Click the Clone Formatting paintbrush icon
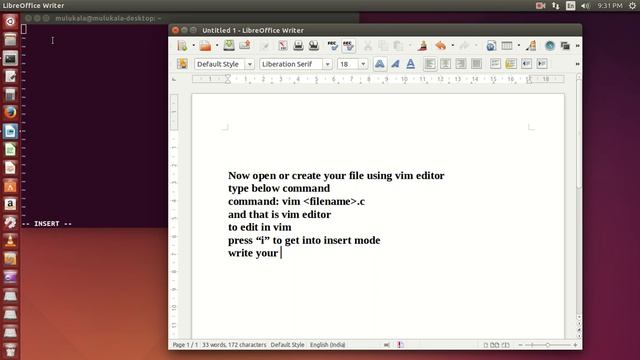The height and width of the screenshot is (360, 640). (x=422, y=45)
